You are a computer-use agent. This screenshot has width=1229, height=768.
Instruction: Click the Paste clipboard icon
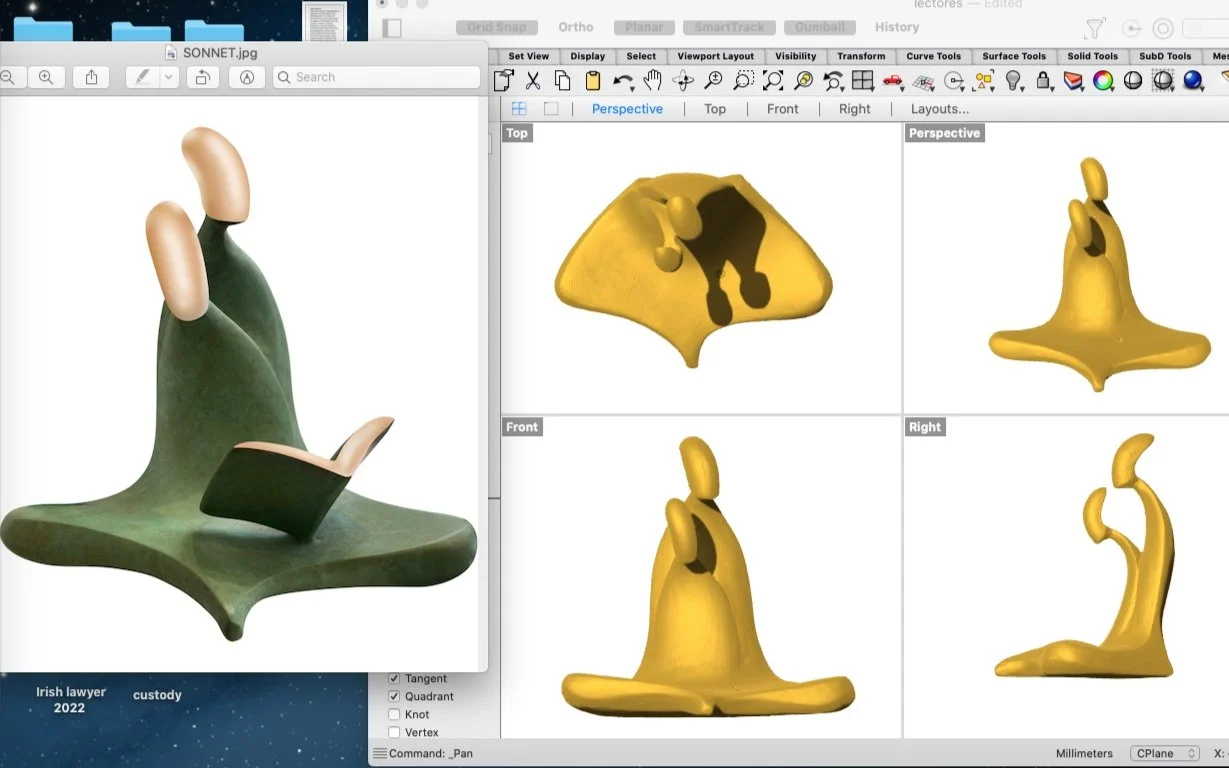coord(593,81)
